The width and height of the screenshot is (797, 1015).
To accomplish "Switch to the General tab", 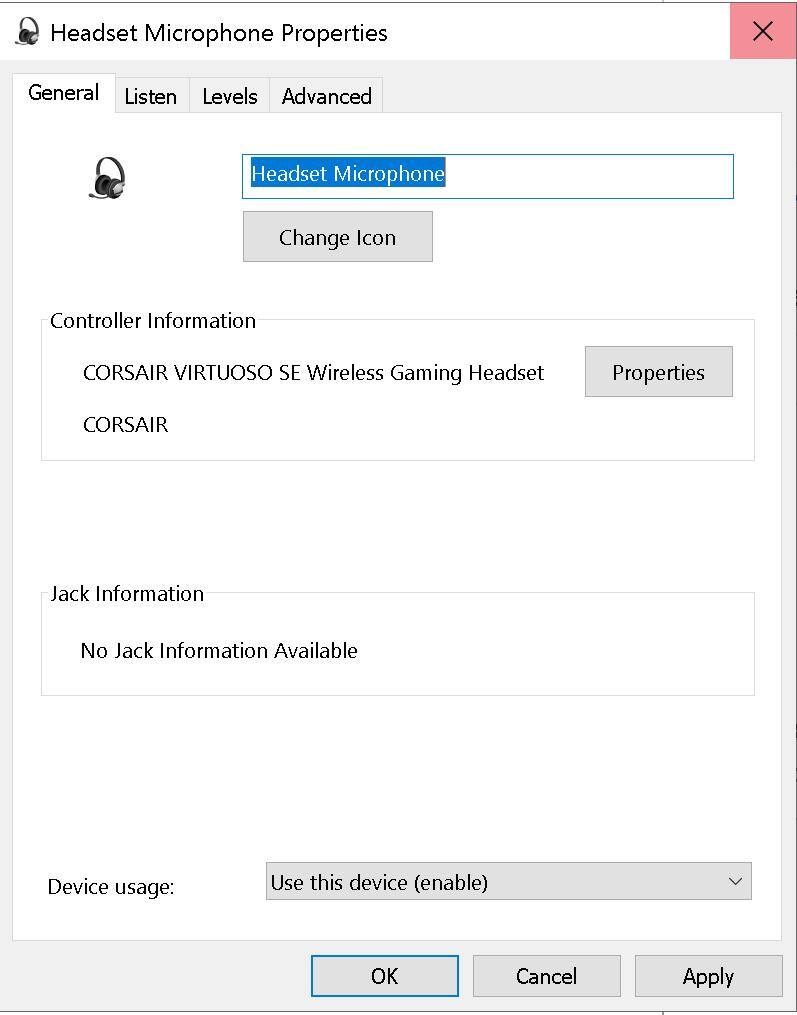I will point(63,93).
